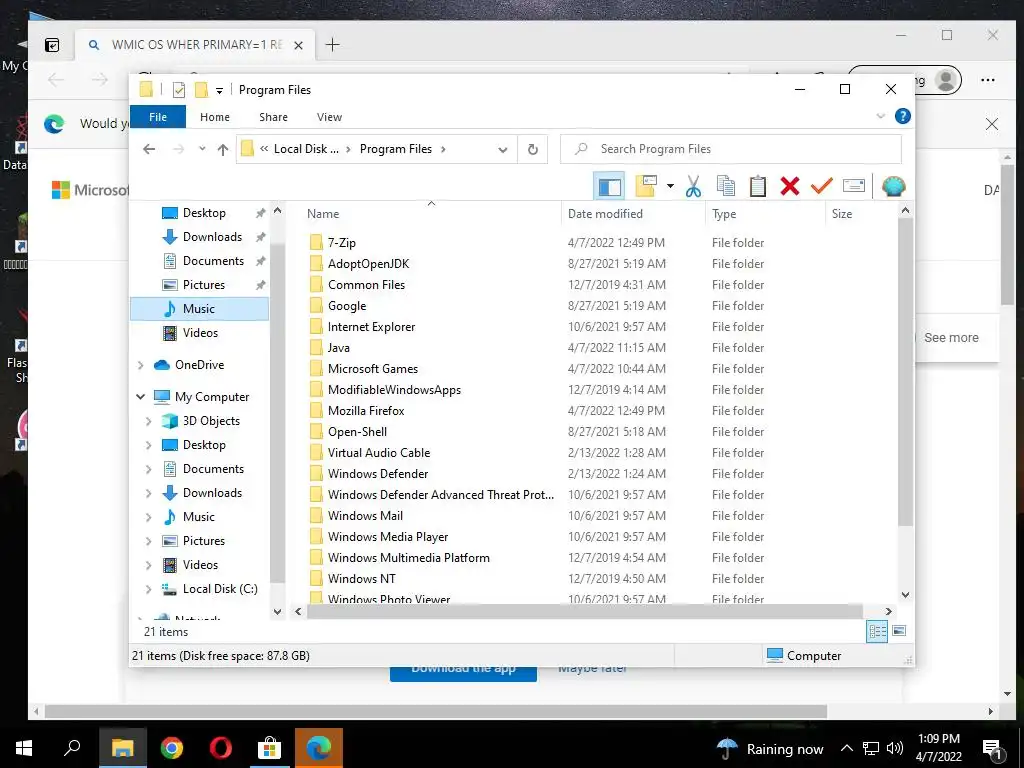Sort by the Date modified column header
1024x768 pixels.
point(633,214)
